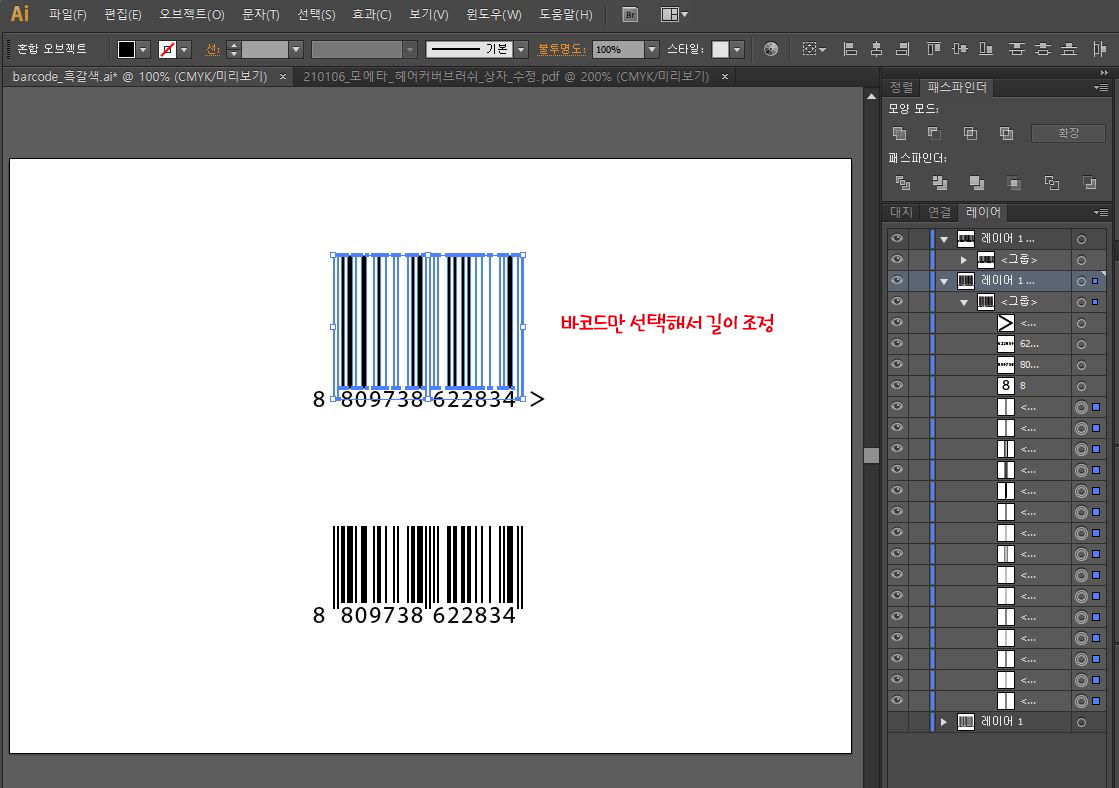The width and height of the screenshot is (1119, 788).
Task: Click Pathfinder Exclude icon
Action: 1006,133
